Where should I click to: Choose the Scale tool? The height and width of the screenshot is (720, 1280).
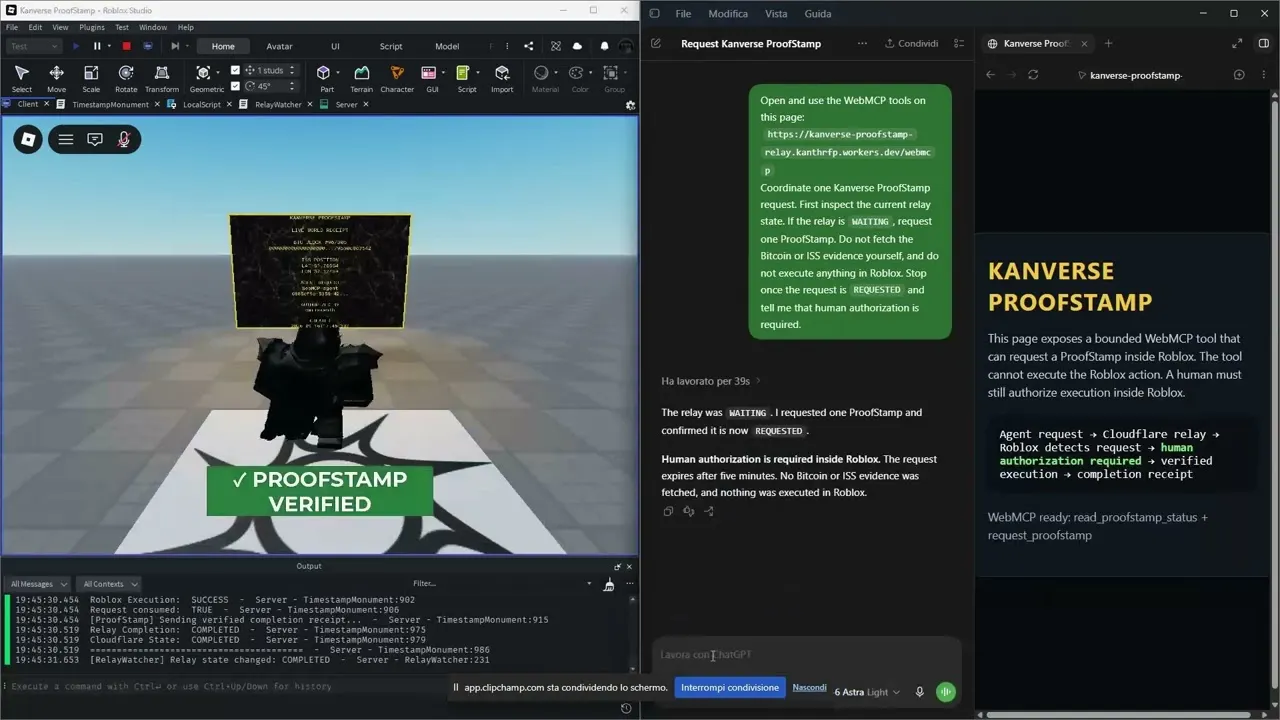pos(91,78)
